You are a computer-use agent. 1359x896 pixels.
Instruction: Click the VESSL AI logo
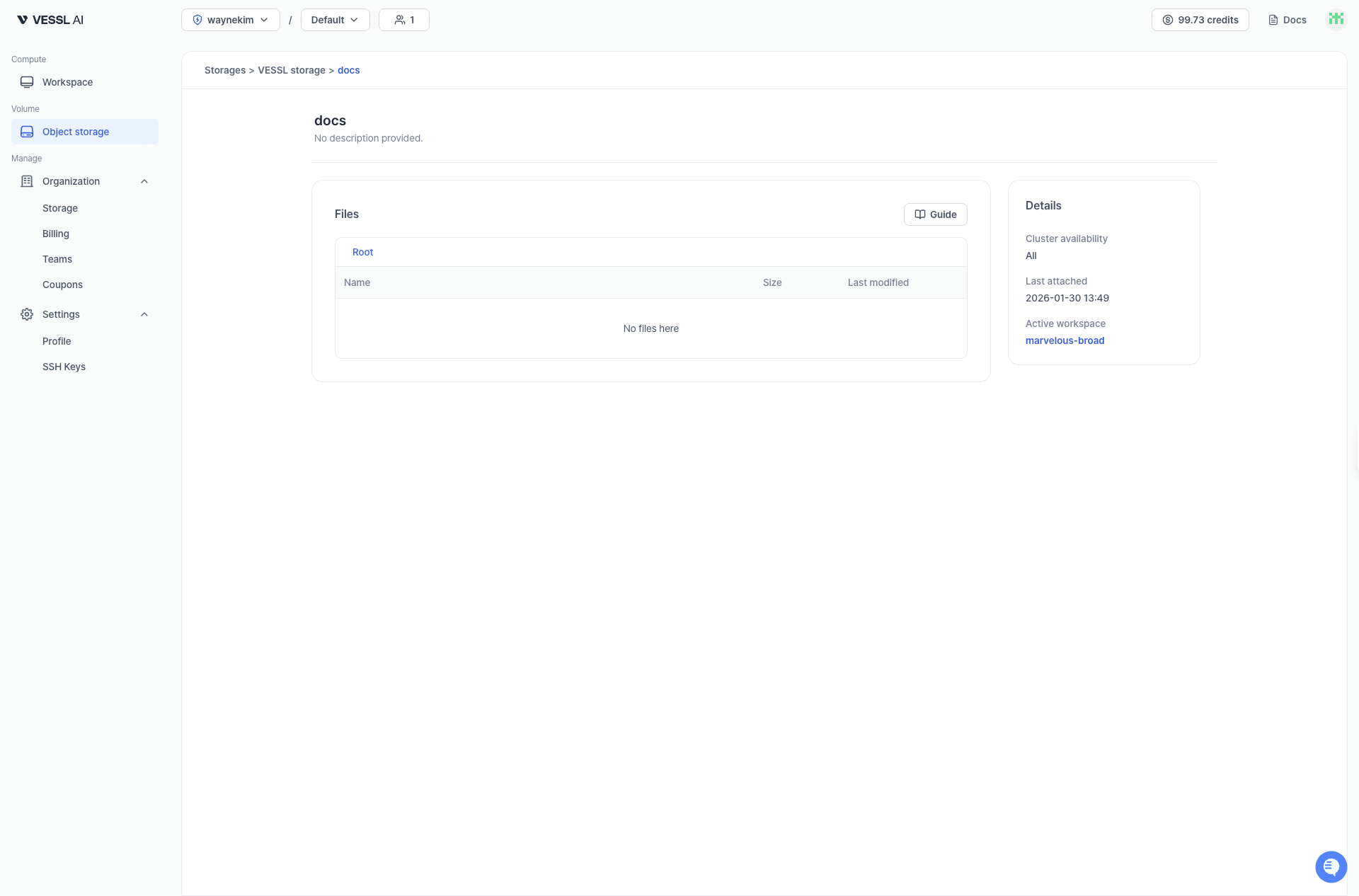(50, 20)
